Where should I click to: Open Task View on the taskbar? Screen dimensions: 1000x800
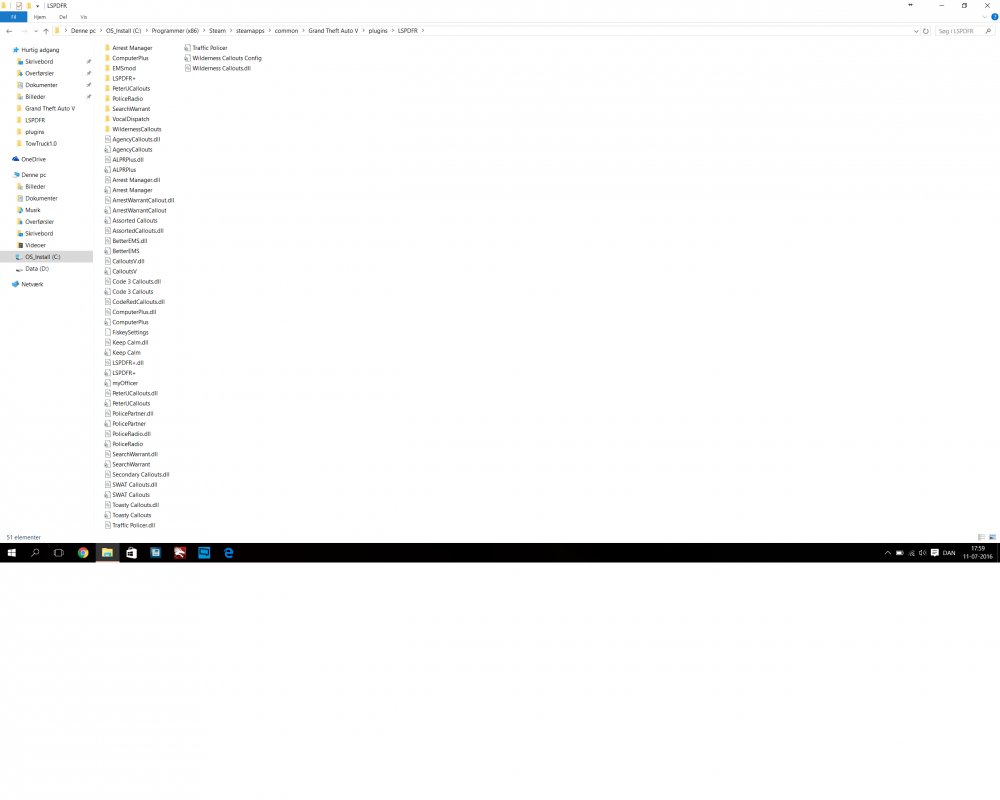[x=59, y=553]
